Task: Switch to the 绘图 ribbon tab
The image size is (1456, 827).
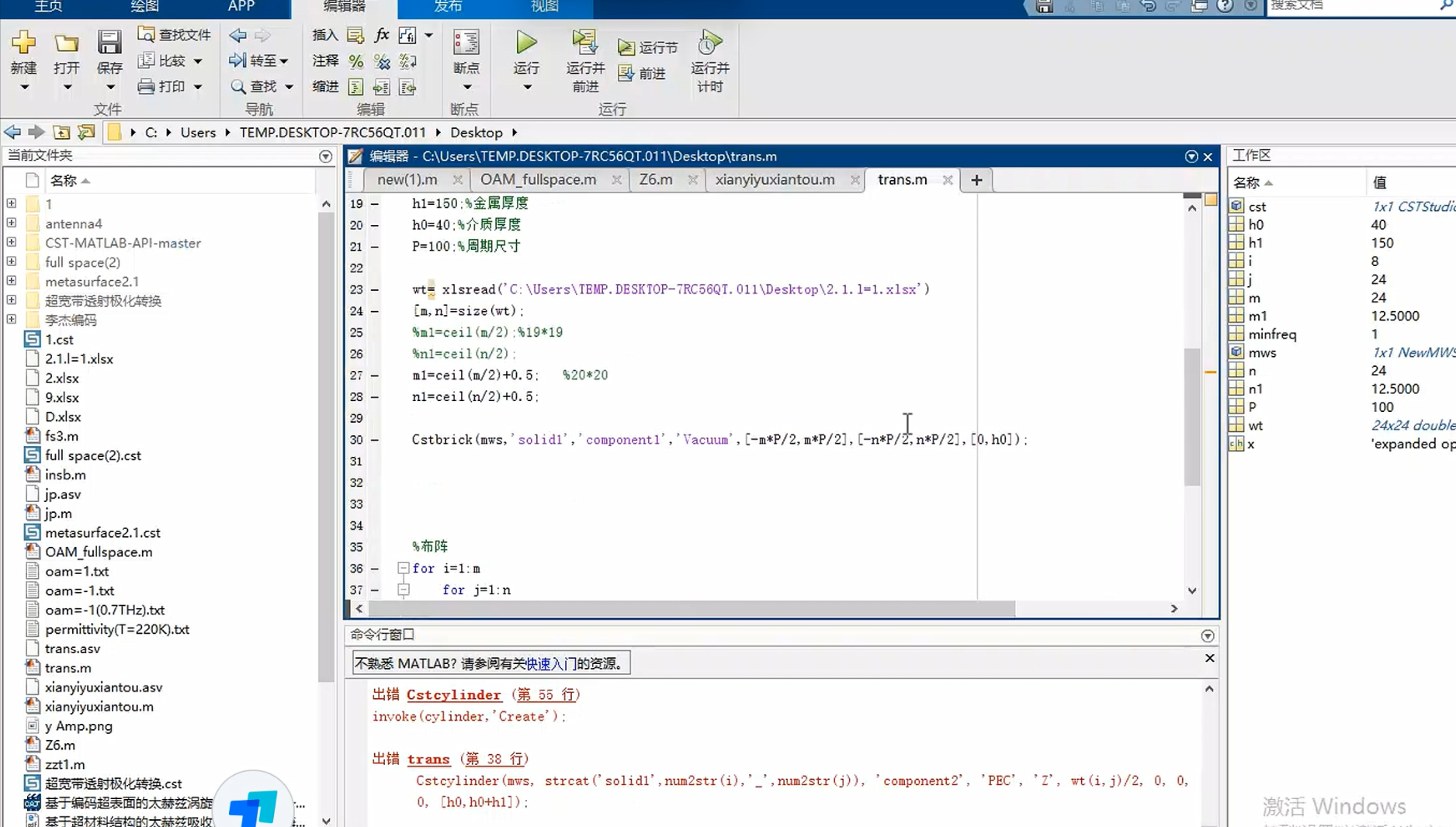Action: tap(144, 7)
